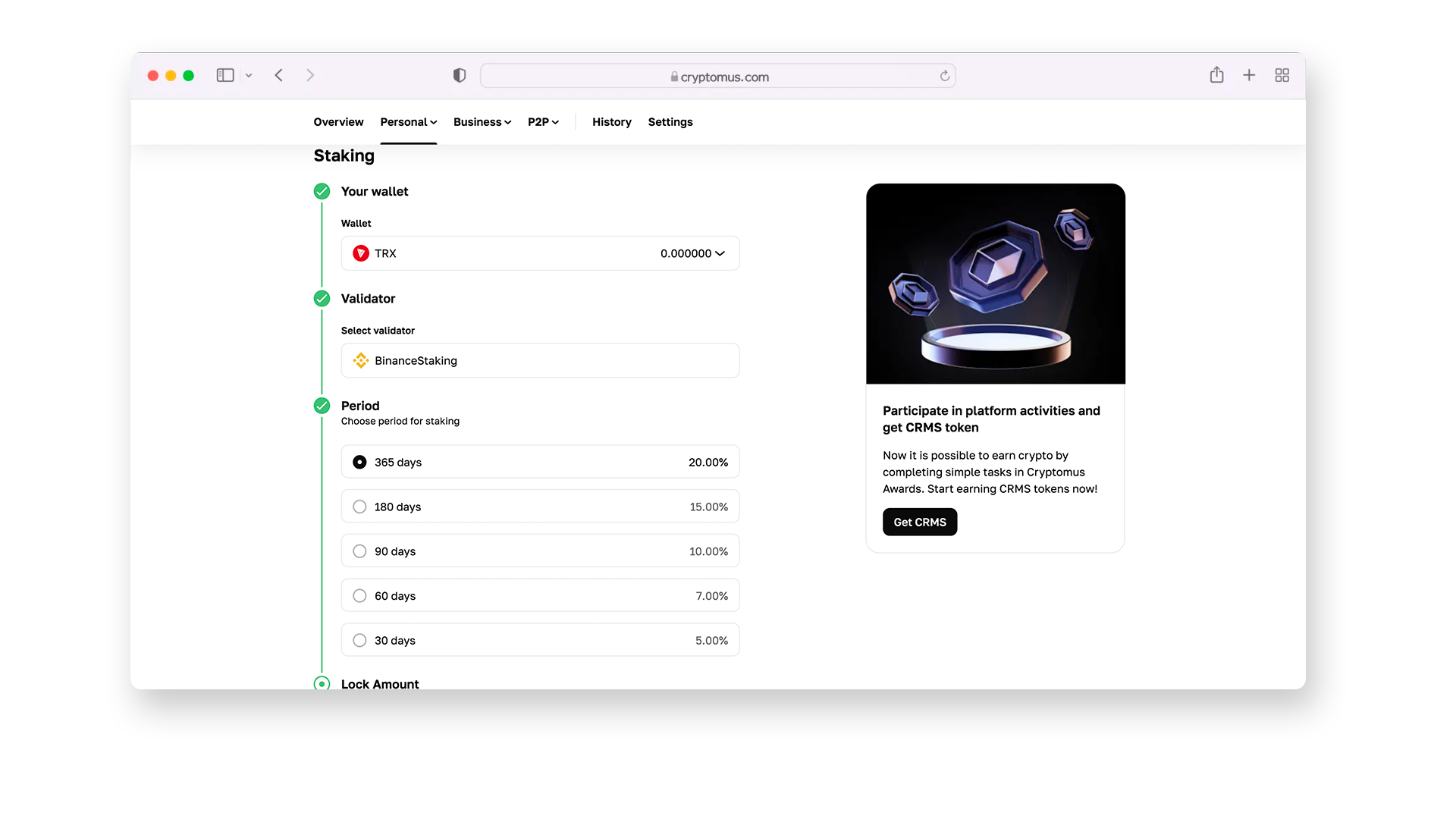Open the P2P dropdown menu
This screenshot has height=819, width=1456.
point(543,122)
